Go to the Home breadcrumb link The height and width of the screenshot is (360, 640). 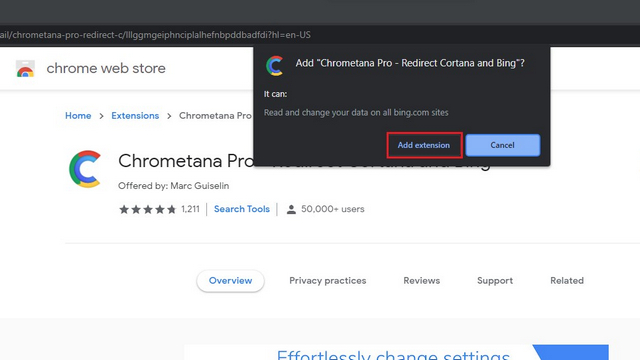78,116
